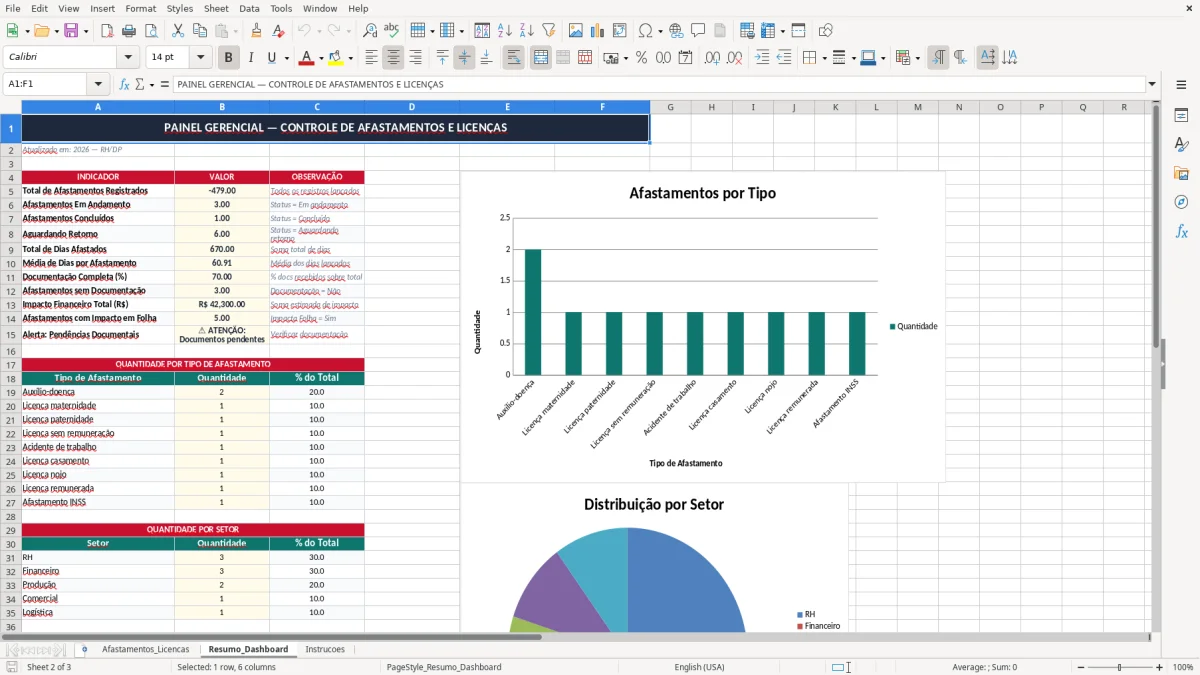Increase indent icon
The image size is (1200, 675).
(763, 58)
